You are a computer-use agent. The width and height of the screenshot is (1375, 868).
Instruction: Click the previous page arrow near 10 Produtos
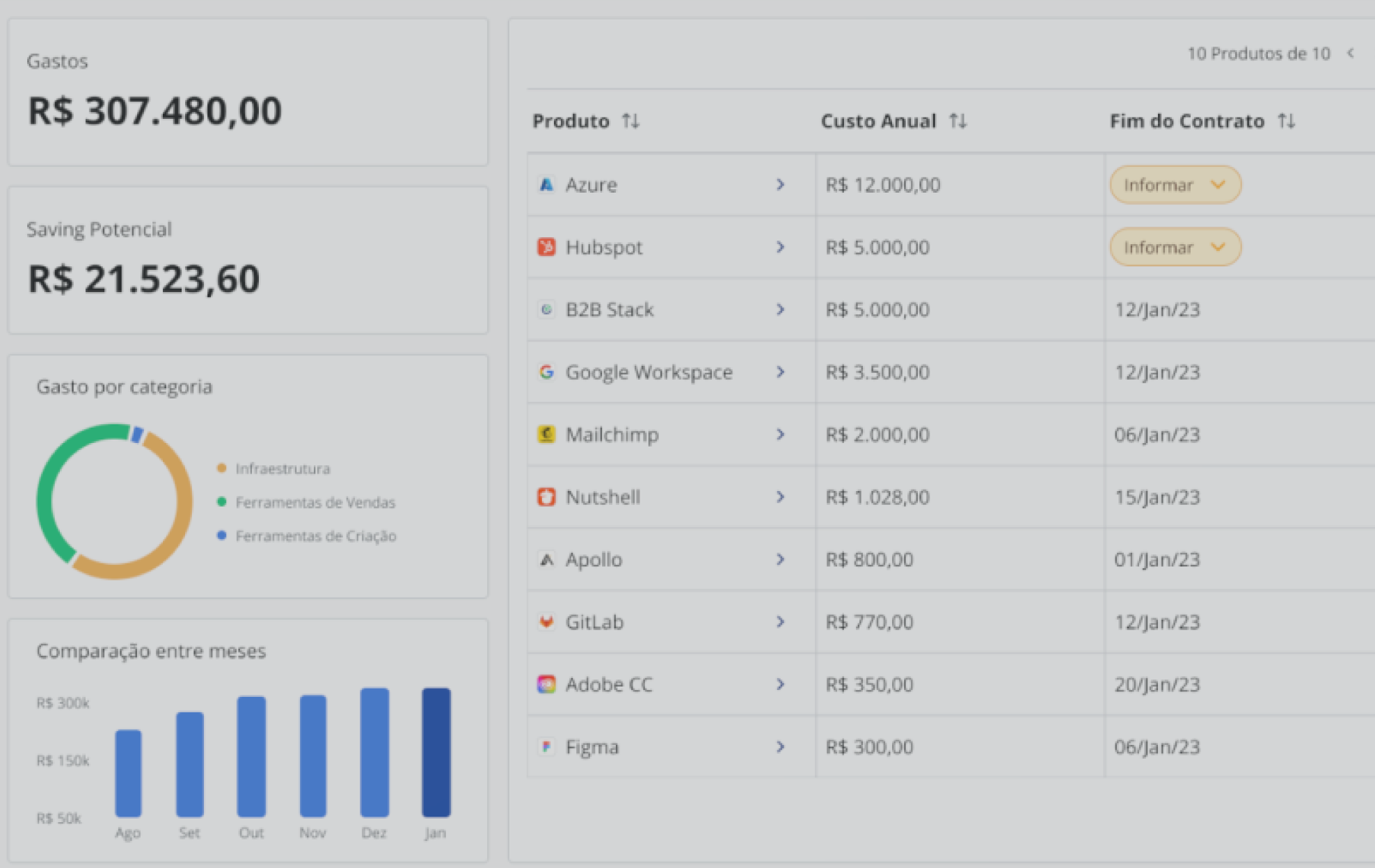pyautogui.click(x=1351, y=53)
